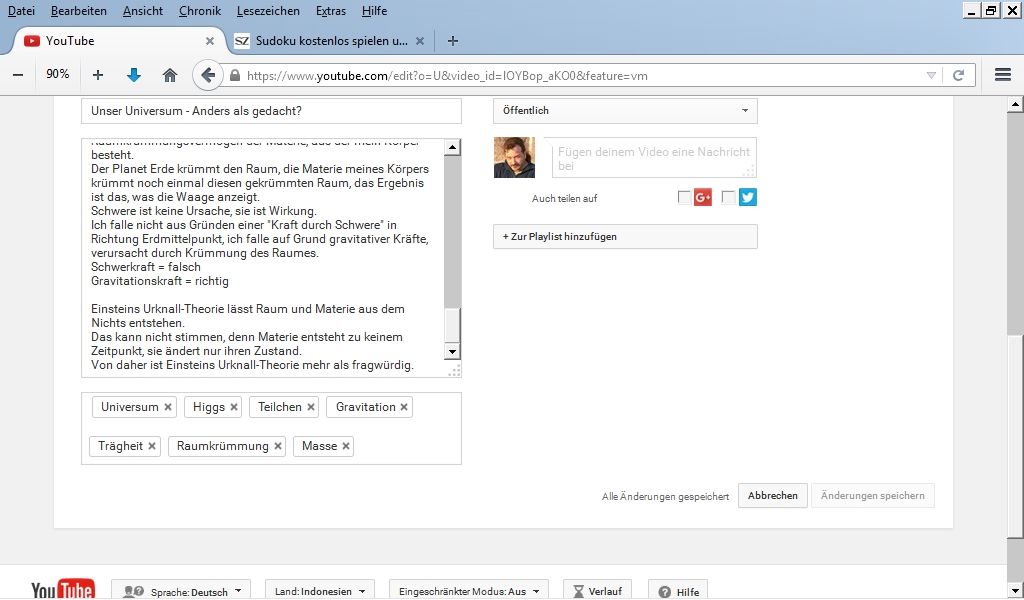Remove the Universum tag

tap(168, 407)
